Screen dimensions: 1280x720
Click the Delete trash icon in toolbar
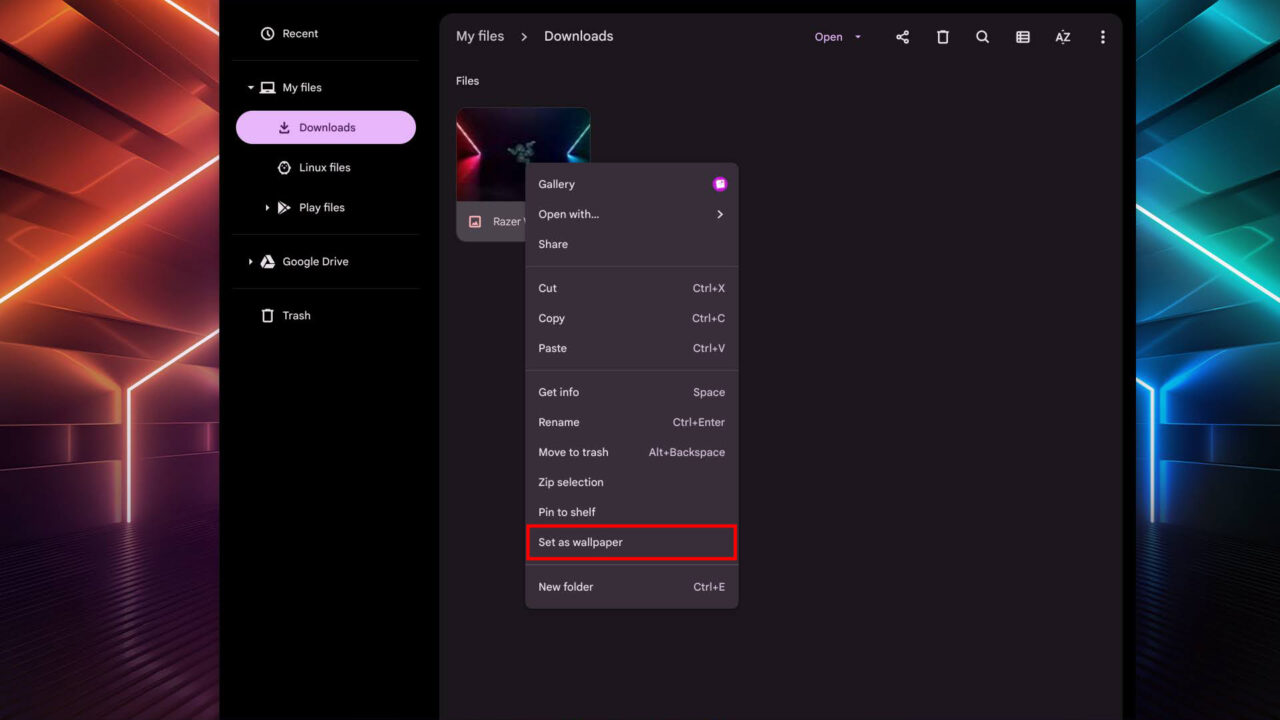(942, 36)
